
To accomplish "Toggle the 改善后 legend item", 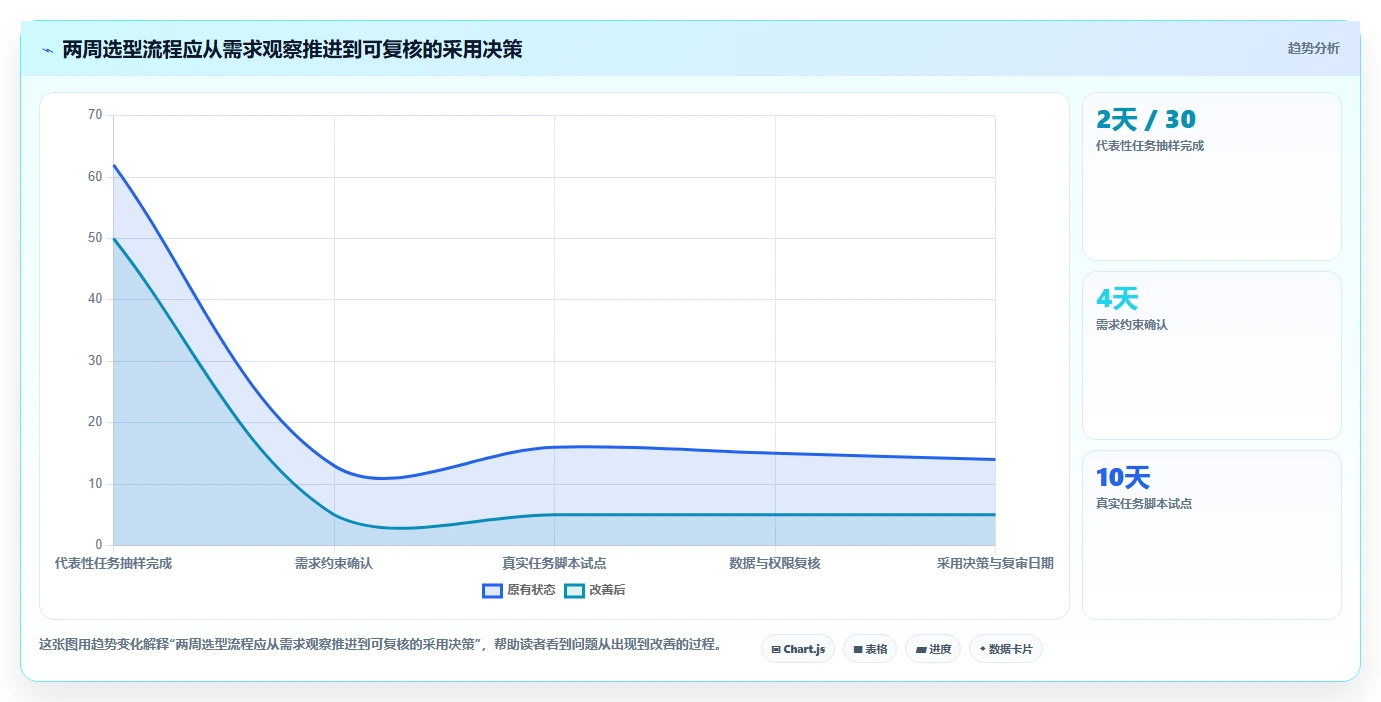I will click(x=595, y=590).
